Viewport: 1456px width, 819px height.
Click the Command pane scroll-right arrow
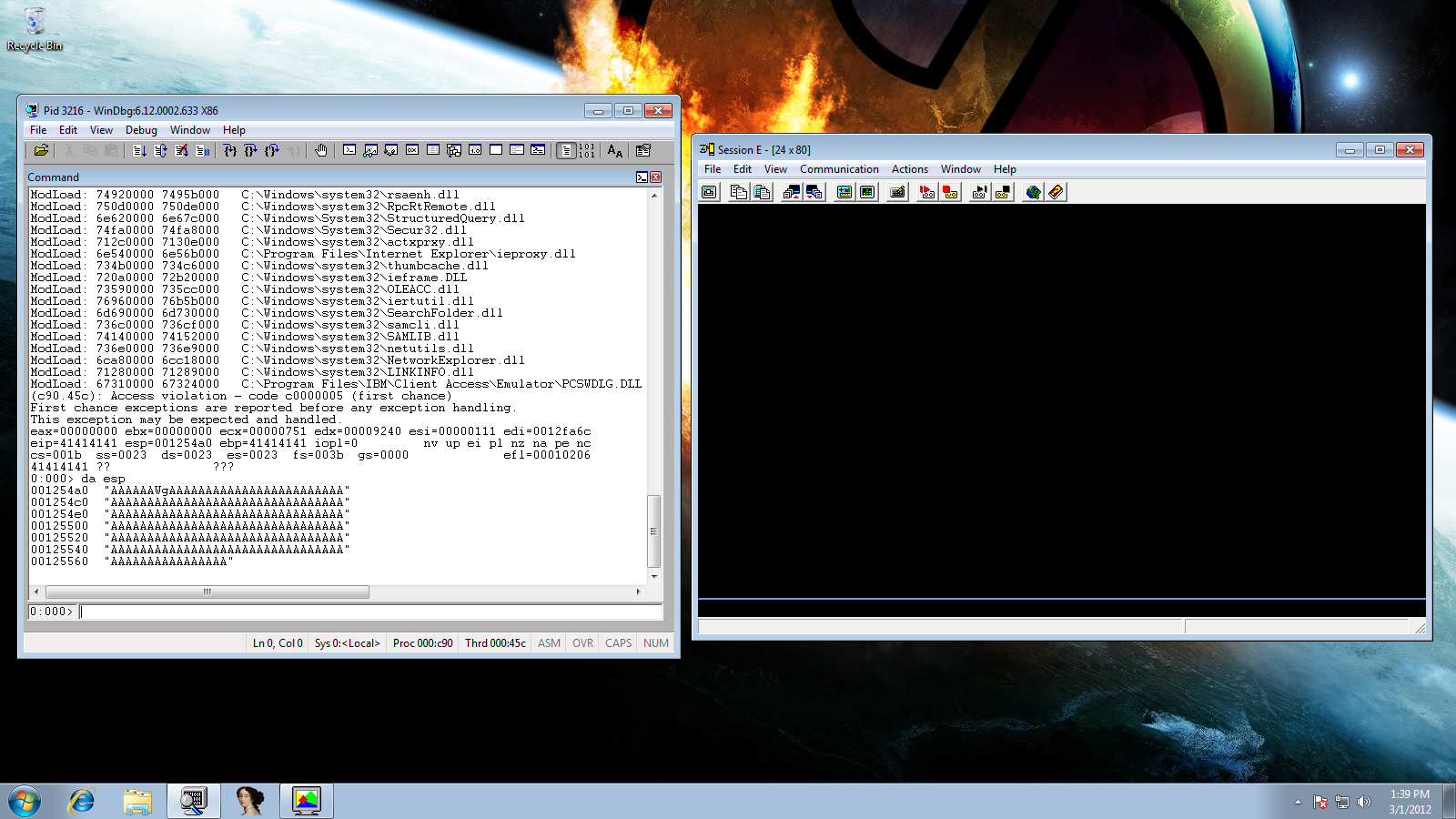click(x=638, y=591)
